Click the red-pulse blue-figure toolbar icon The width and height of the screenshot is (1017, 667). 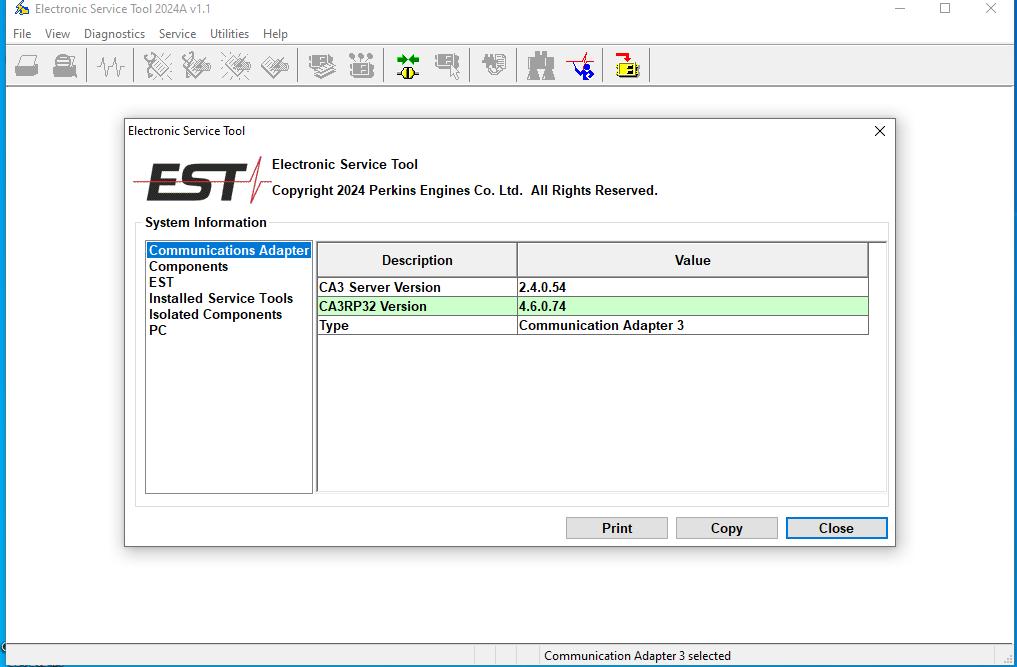coord(580,66)
